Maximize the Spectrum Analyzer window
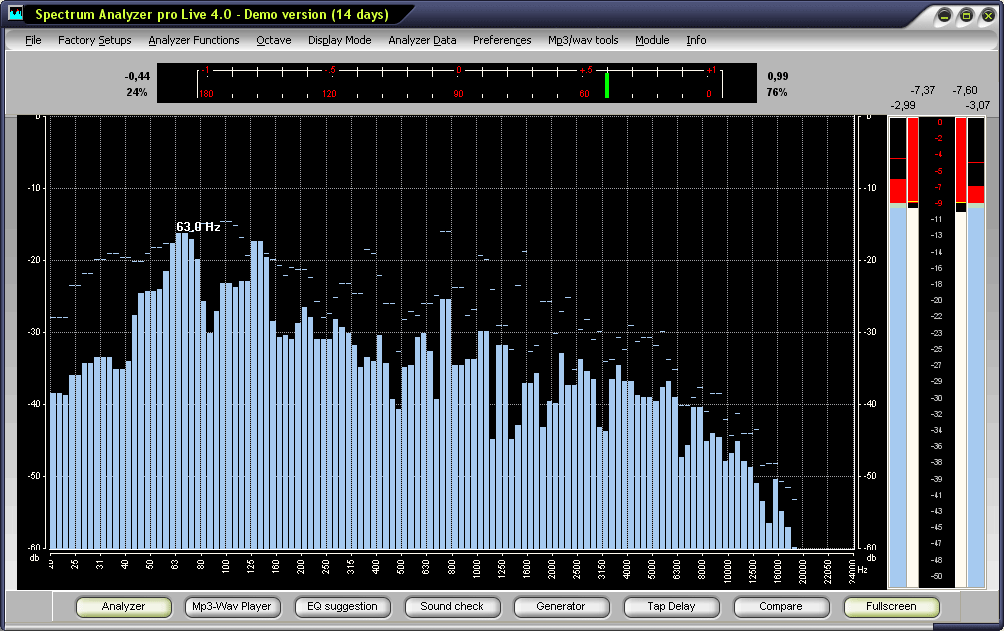This screenshot has width=1004, height=631. click(966, 16)
